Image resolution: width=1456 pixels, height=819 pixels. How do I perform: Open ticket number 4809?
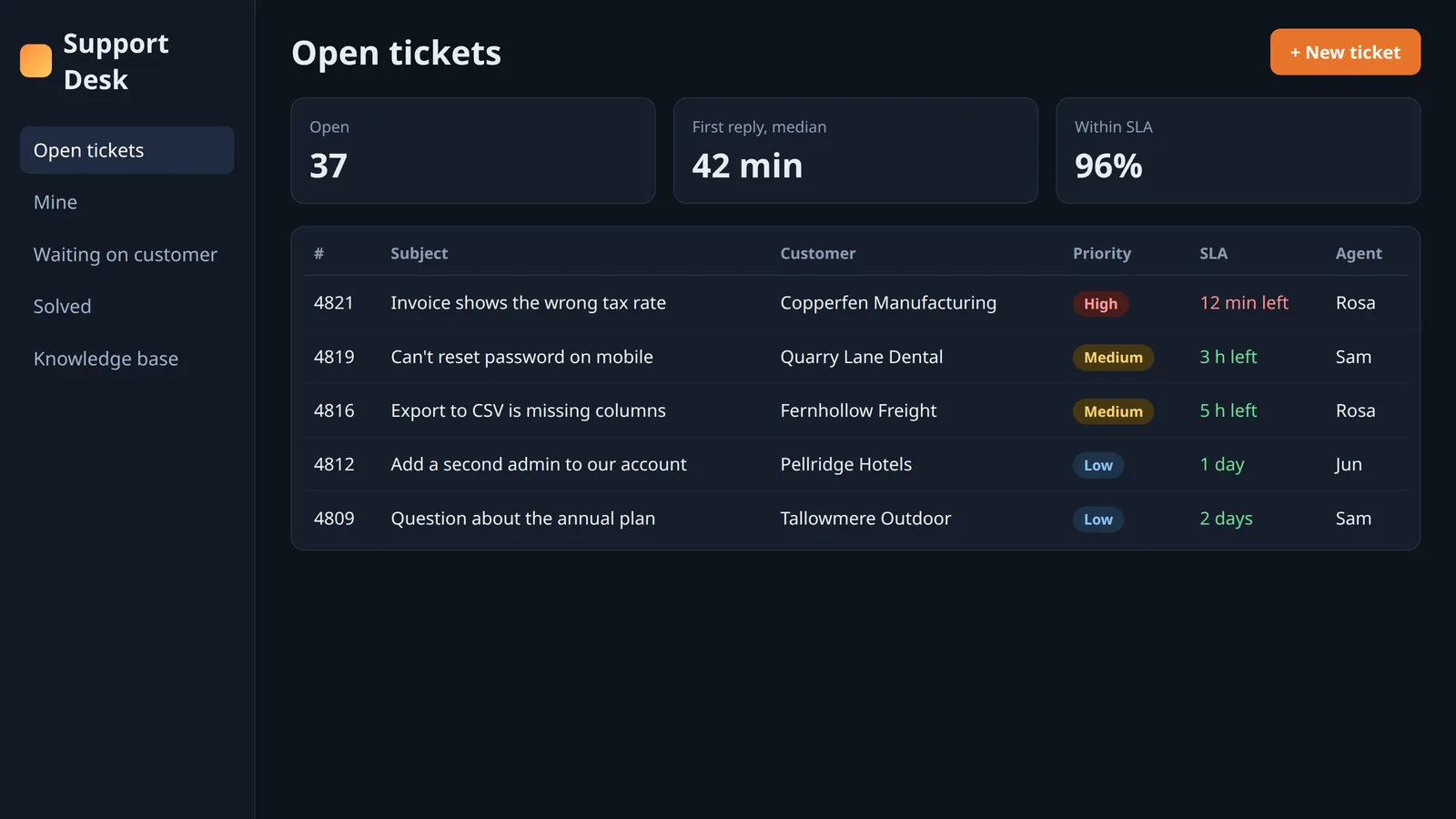(334, 519)
